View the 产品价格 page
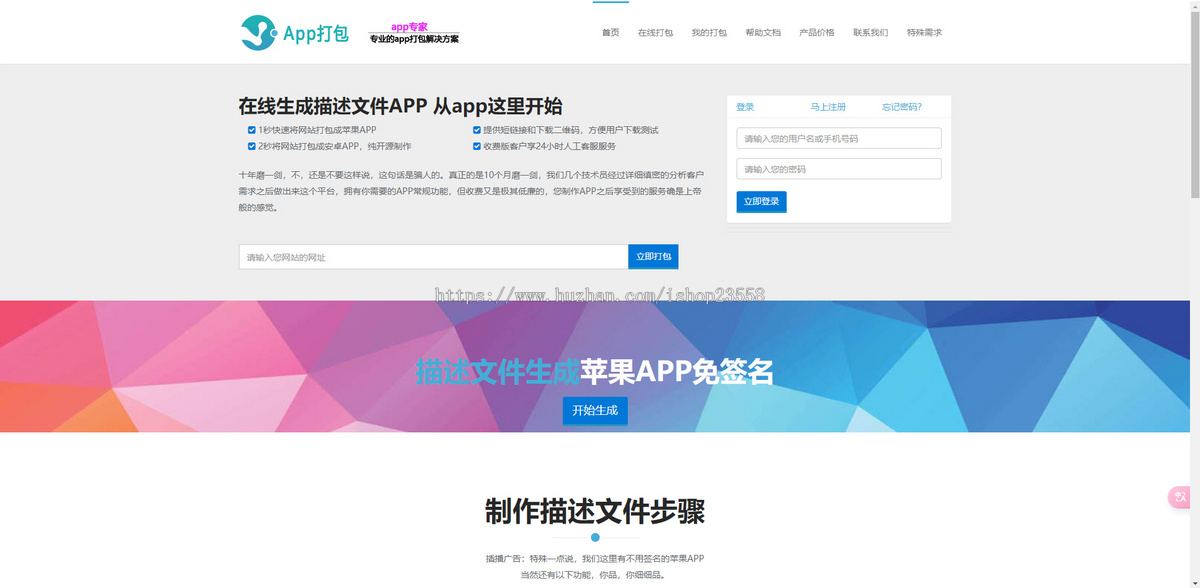Viewport: 1200px width, 588px height. [817, 33]
